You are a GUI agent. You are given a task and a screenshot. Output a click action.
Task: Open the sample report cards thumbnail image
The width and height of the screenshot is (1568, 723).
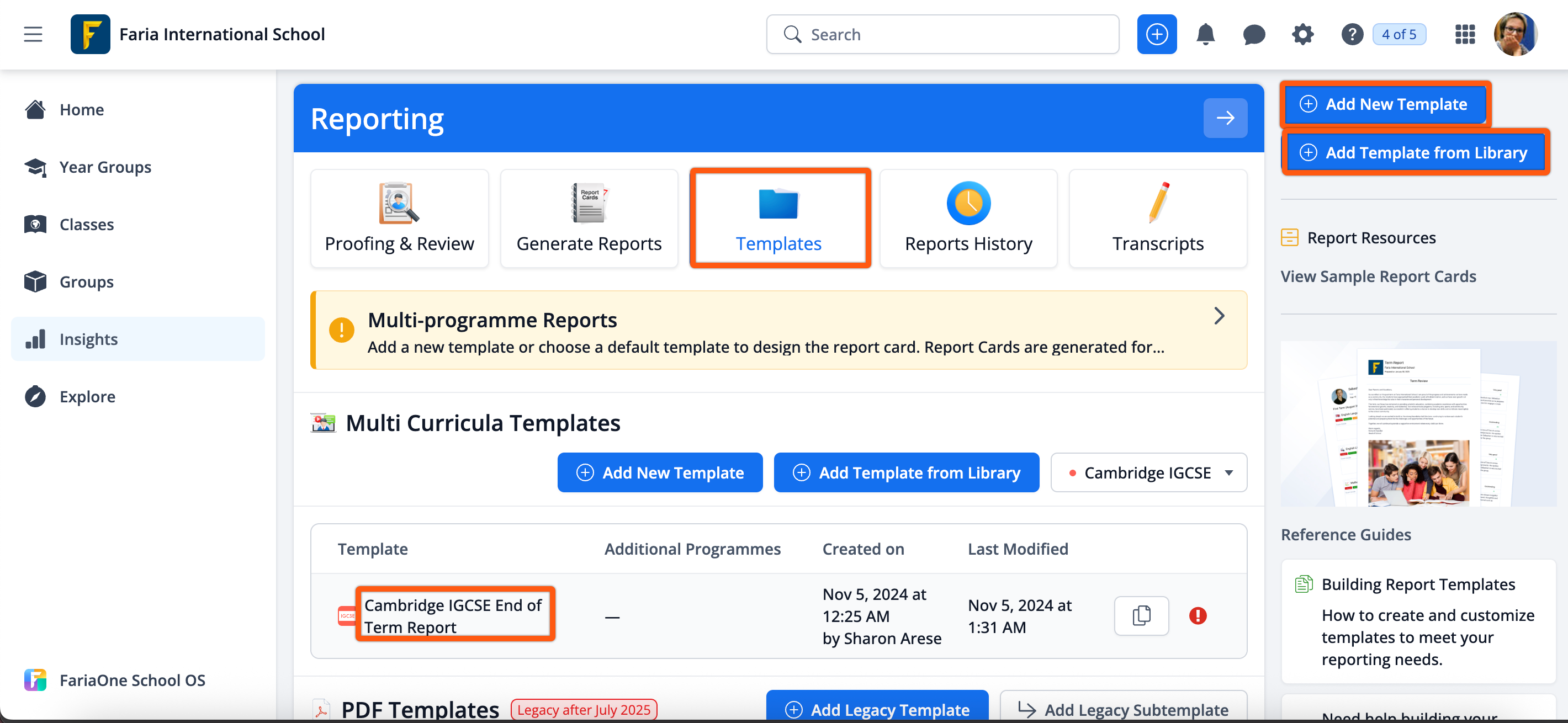click(1418, 423)
